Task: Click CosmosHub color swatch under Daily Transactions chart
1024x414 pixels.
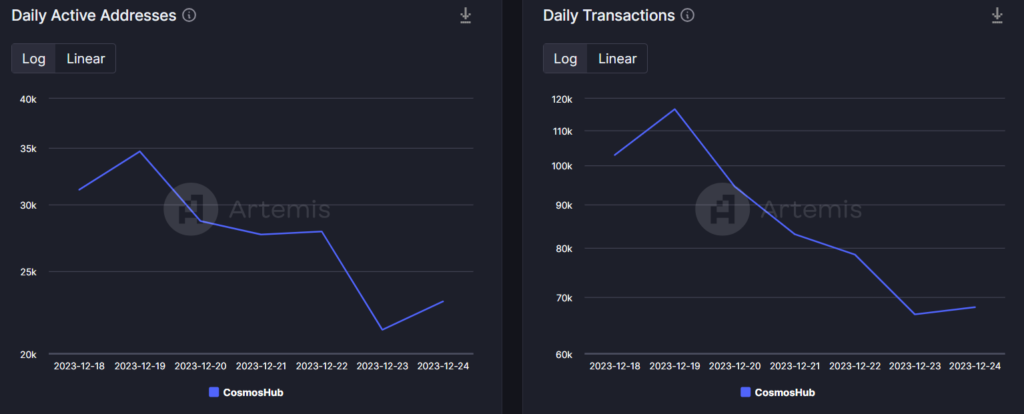Action: [x=746, y=393]
